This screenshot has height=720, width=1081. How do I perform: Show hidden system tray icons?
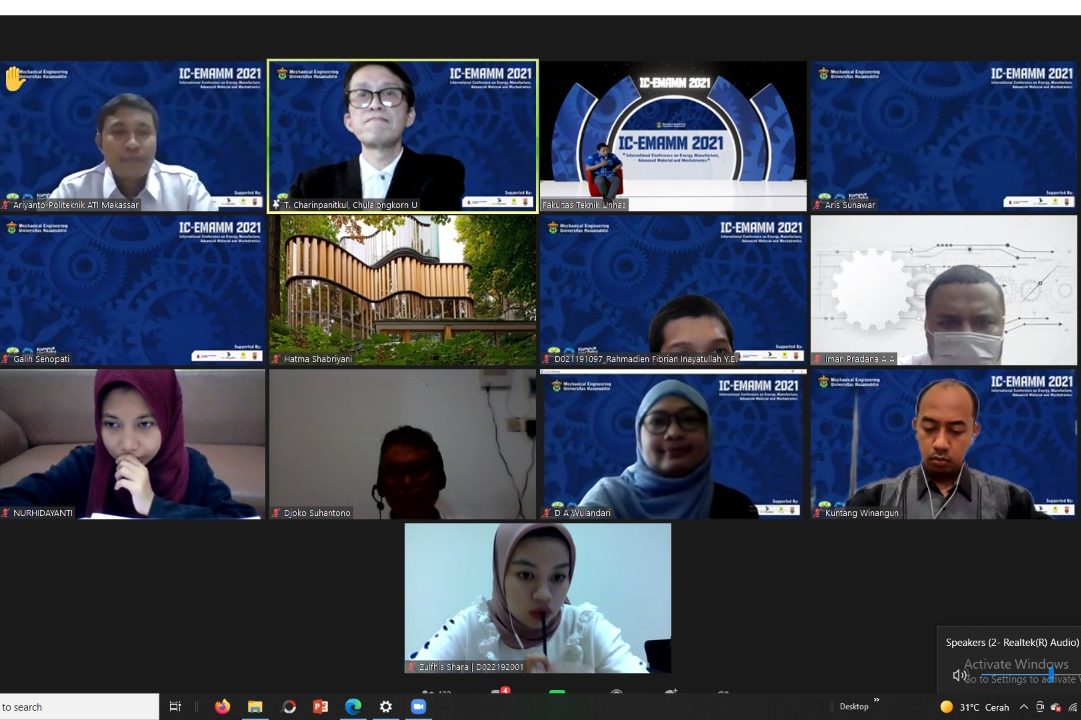(1023, 707)
